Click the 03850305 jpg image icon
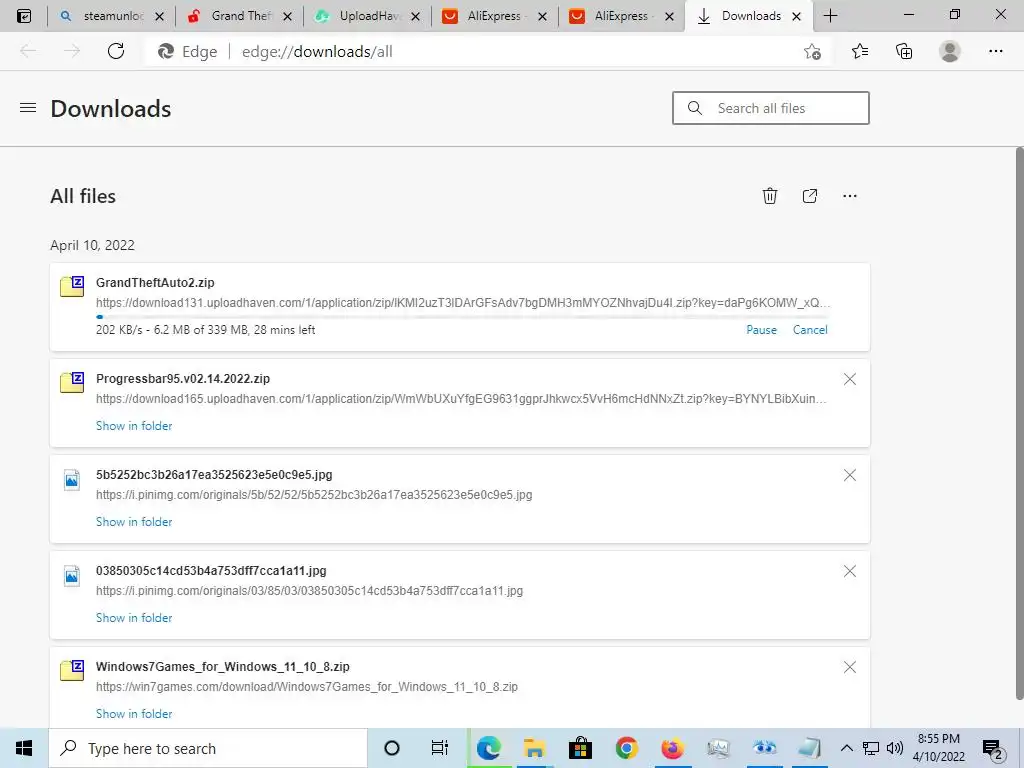 coord(72,575)
